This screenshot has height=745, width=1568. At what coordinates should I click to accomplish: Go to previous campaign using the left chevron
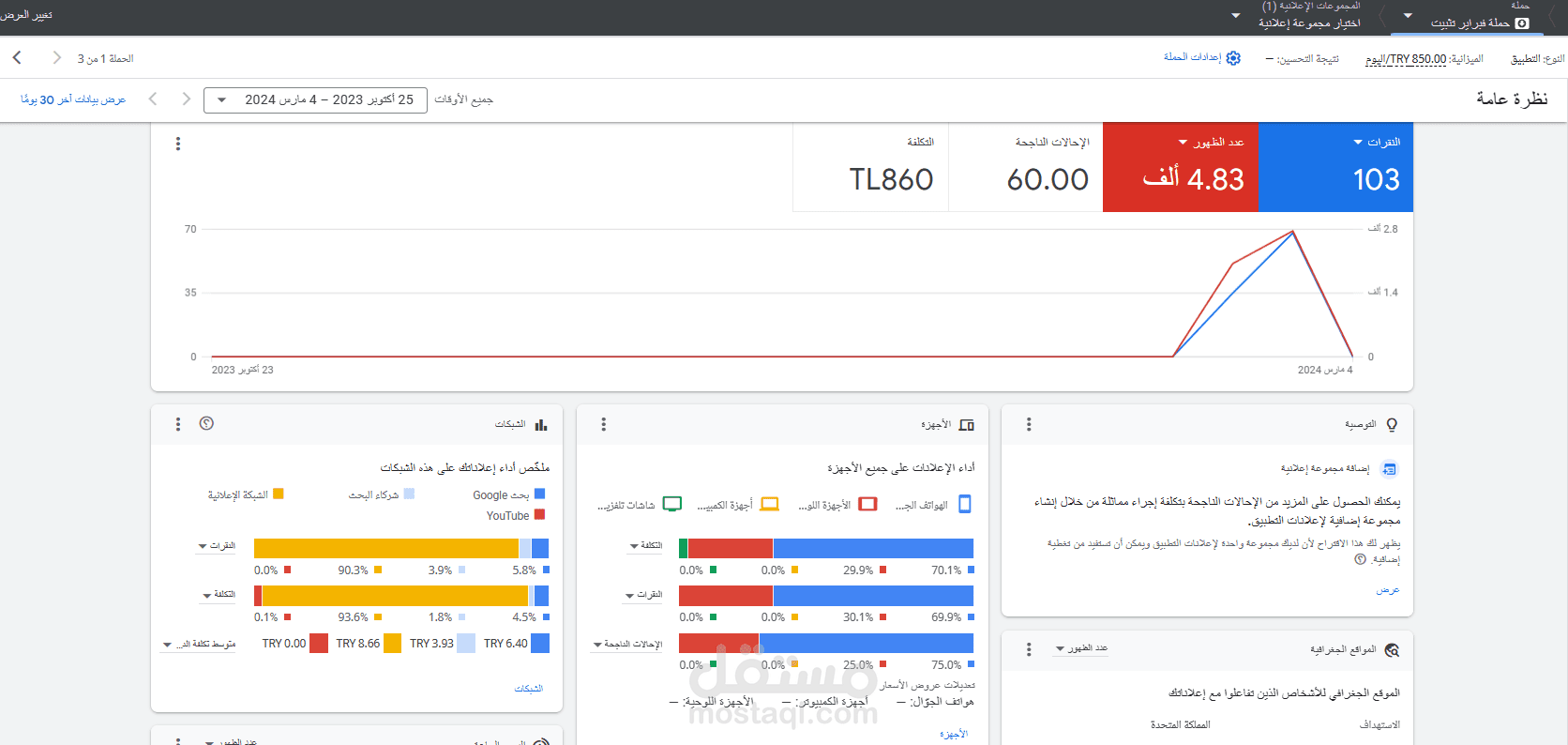(17, 58)
